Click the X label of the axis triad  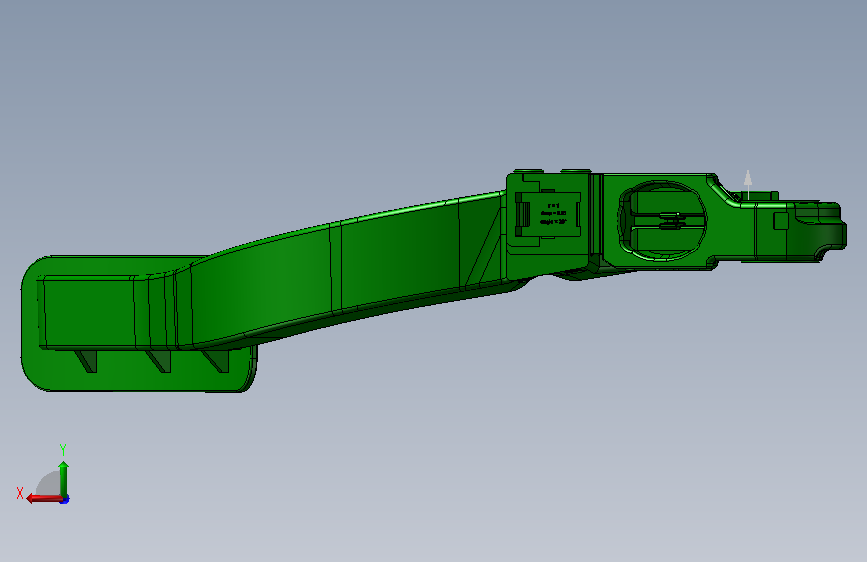click(20, 493)
